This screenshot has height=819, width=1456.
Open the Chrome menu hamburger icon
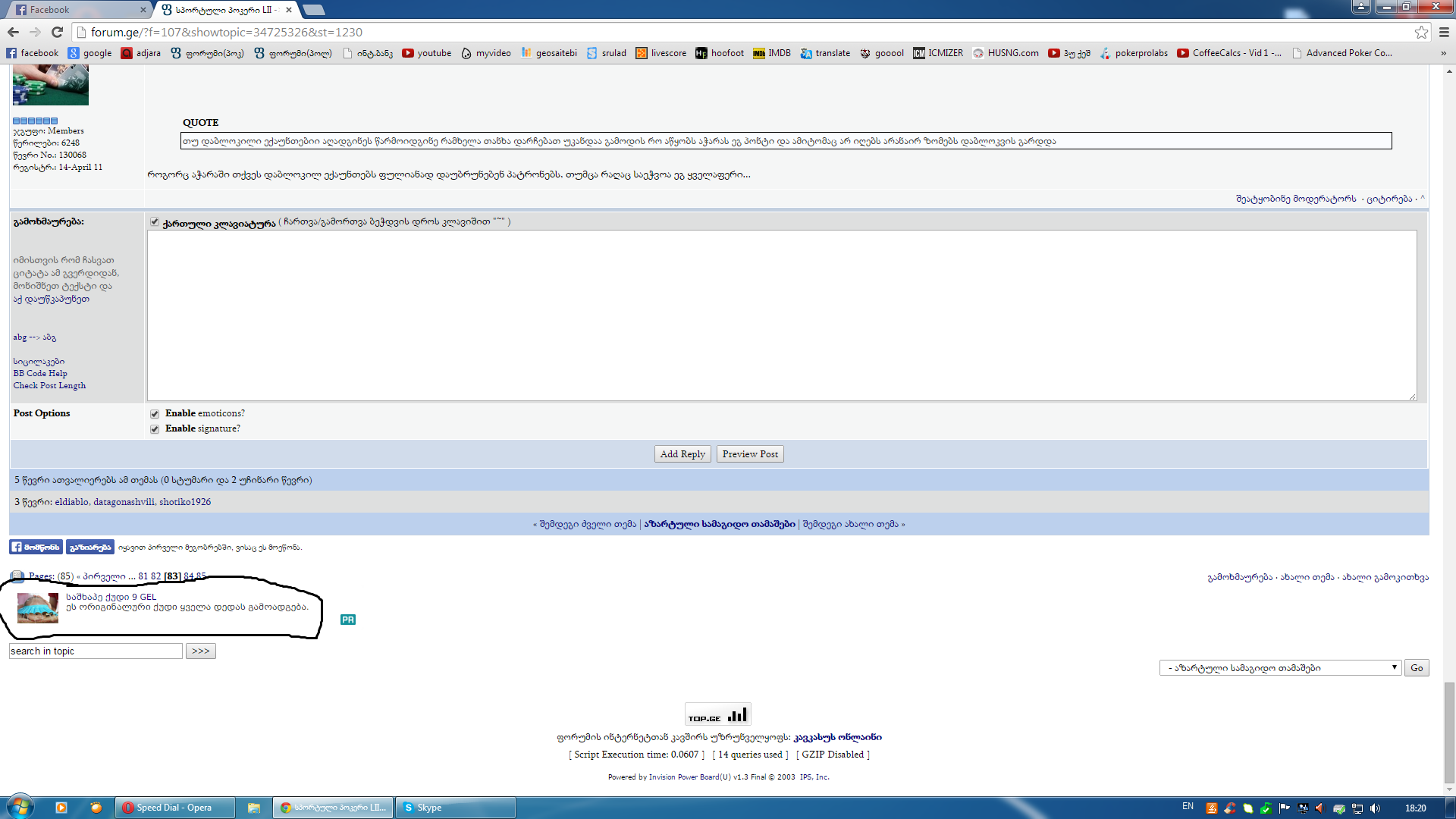click(1444, 32)
